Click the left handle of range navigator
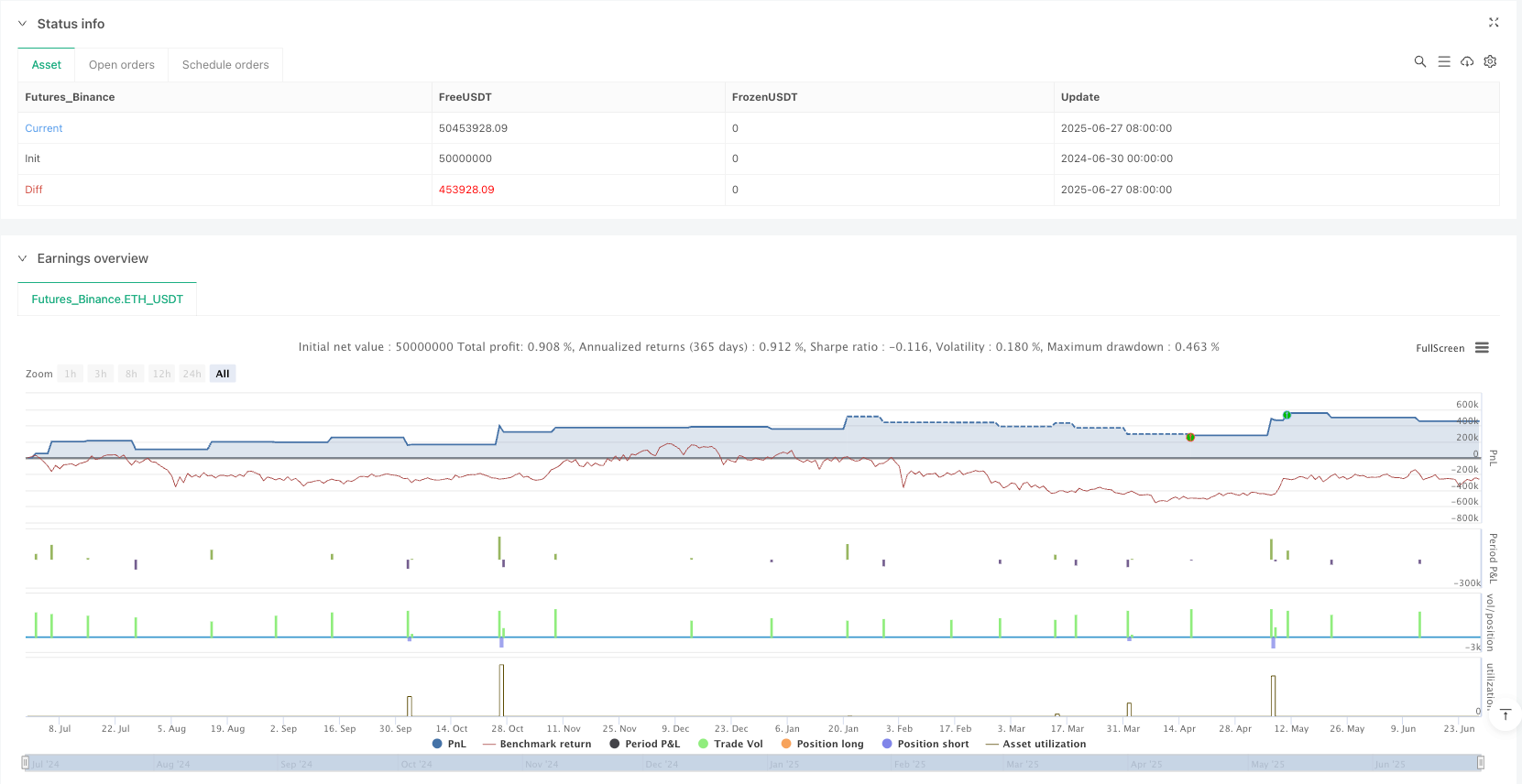 pyautogui.click(x=25, y=763)
